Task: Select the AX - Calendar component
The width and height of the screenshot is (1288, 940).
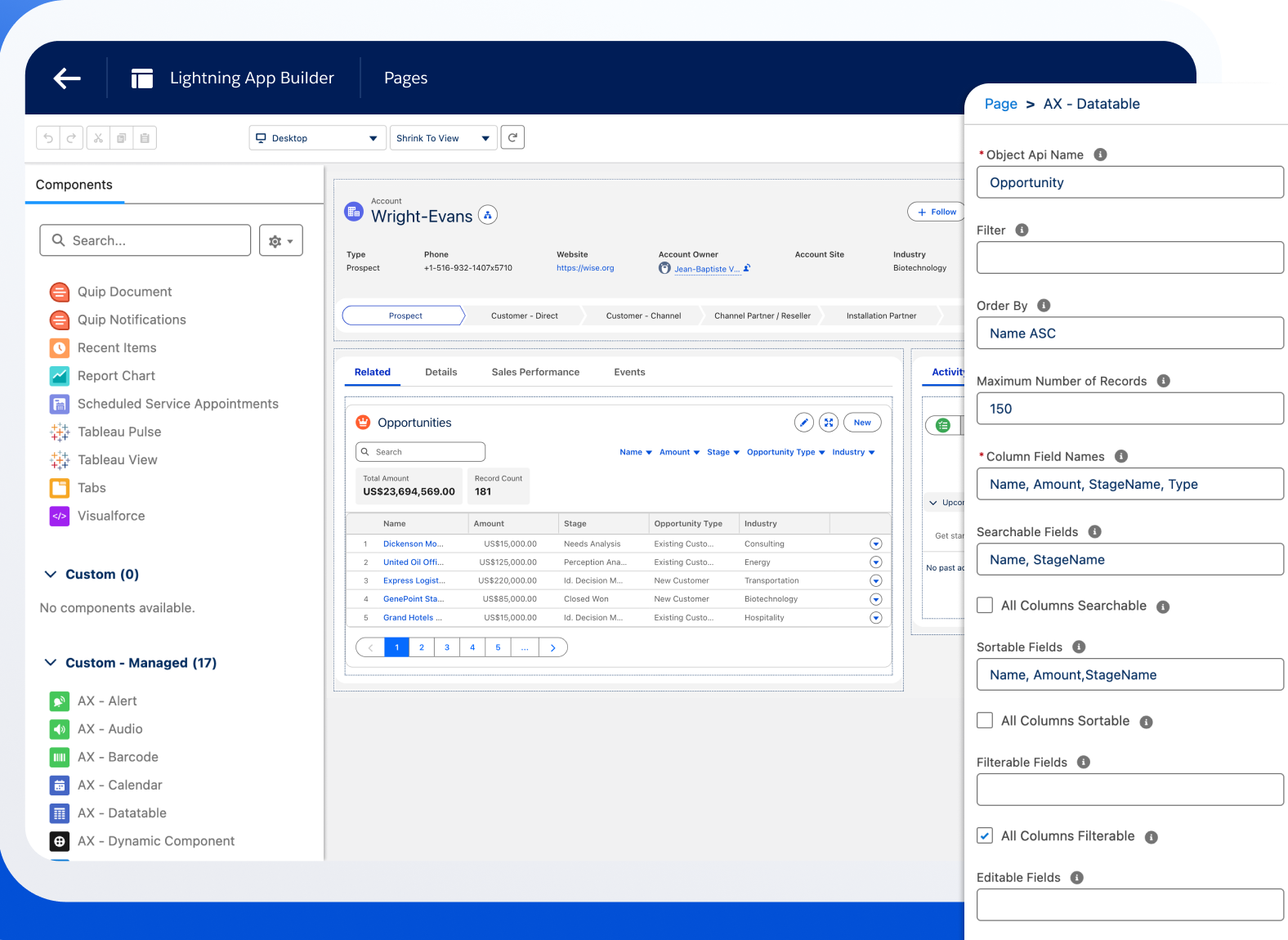Action: [x=106, y=785]
